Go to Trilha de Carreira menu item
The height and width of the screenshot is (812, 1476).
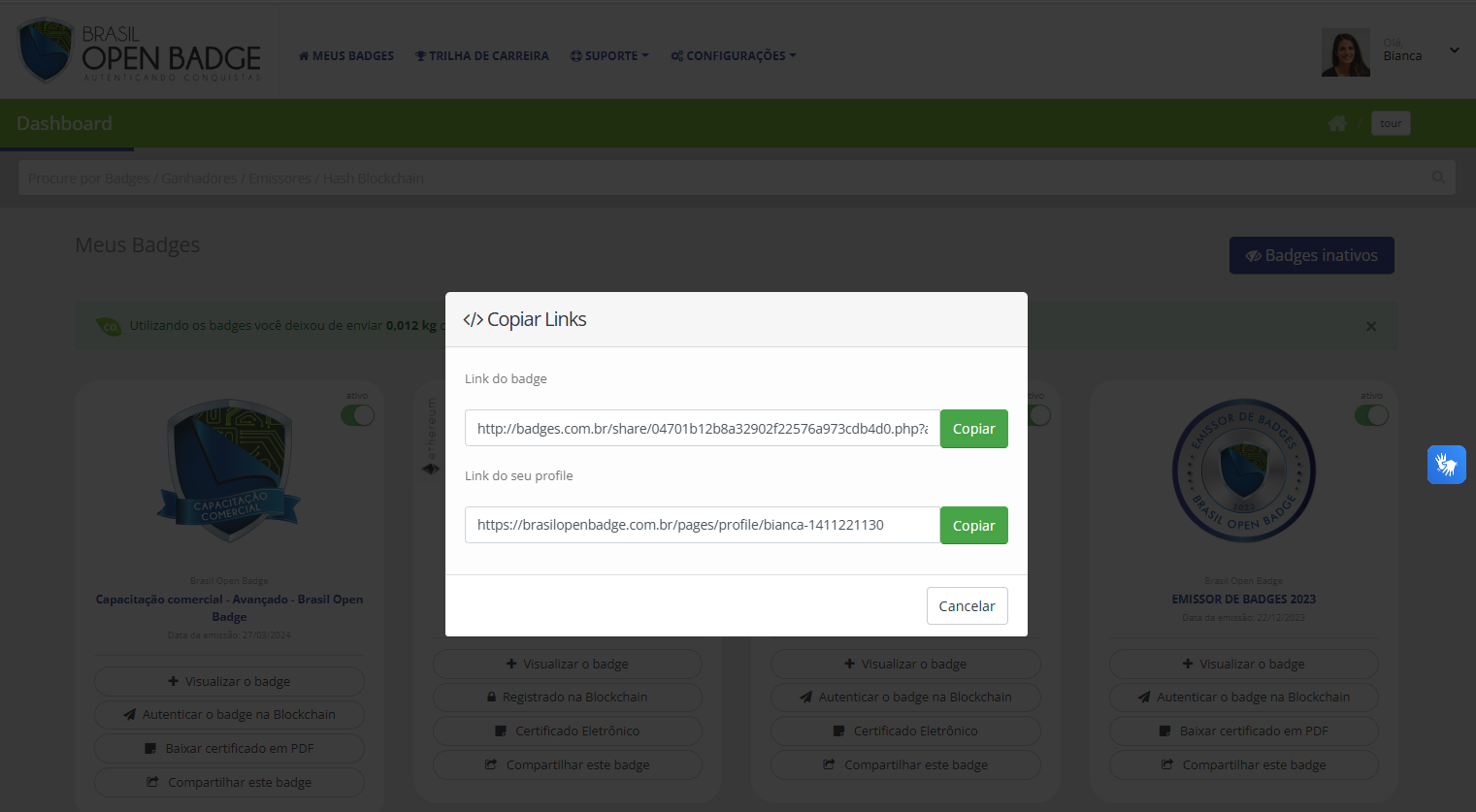[x=481, y=56]
